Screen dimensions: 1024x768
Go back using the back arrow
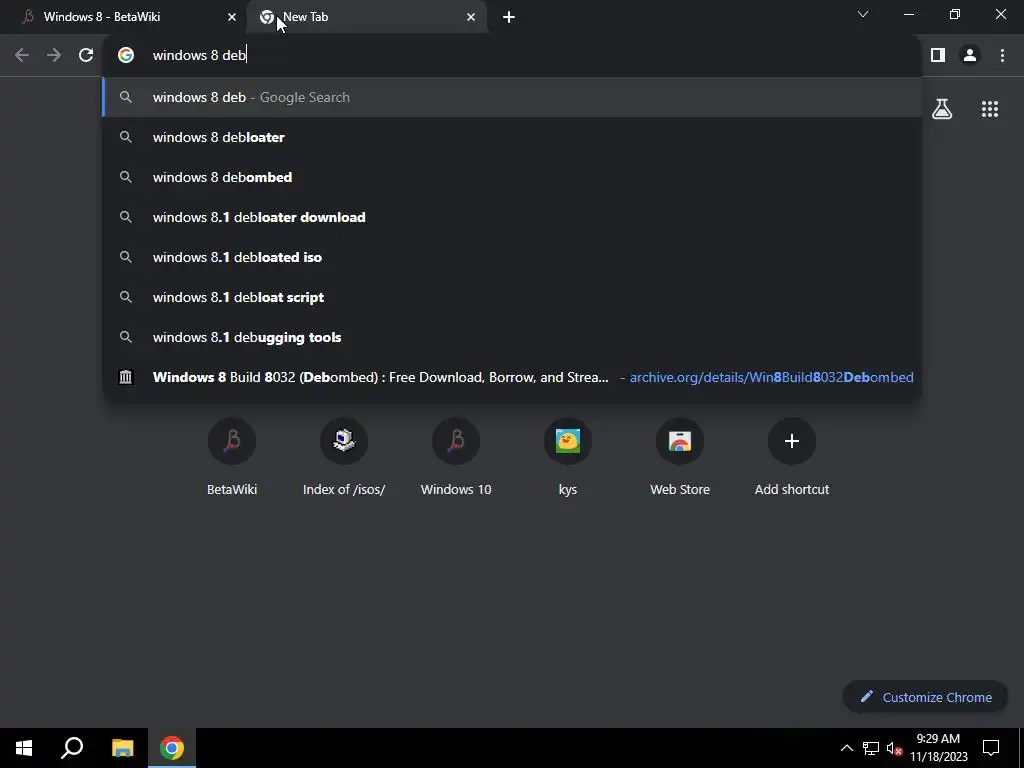(22, 55)
